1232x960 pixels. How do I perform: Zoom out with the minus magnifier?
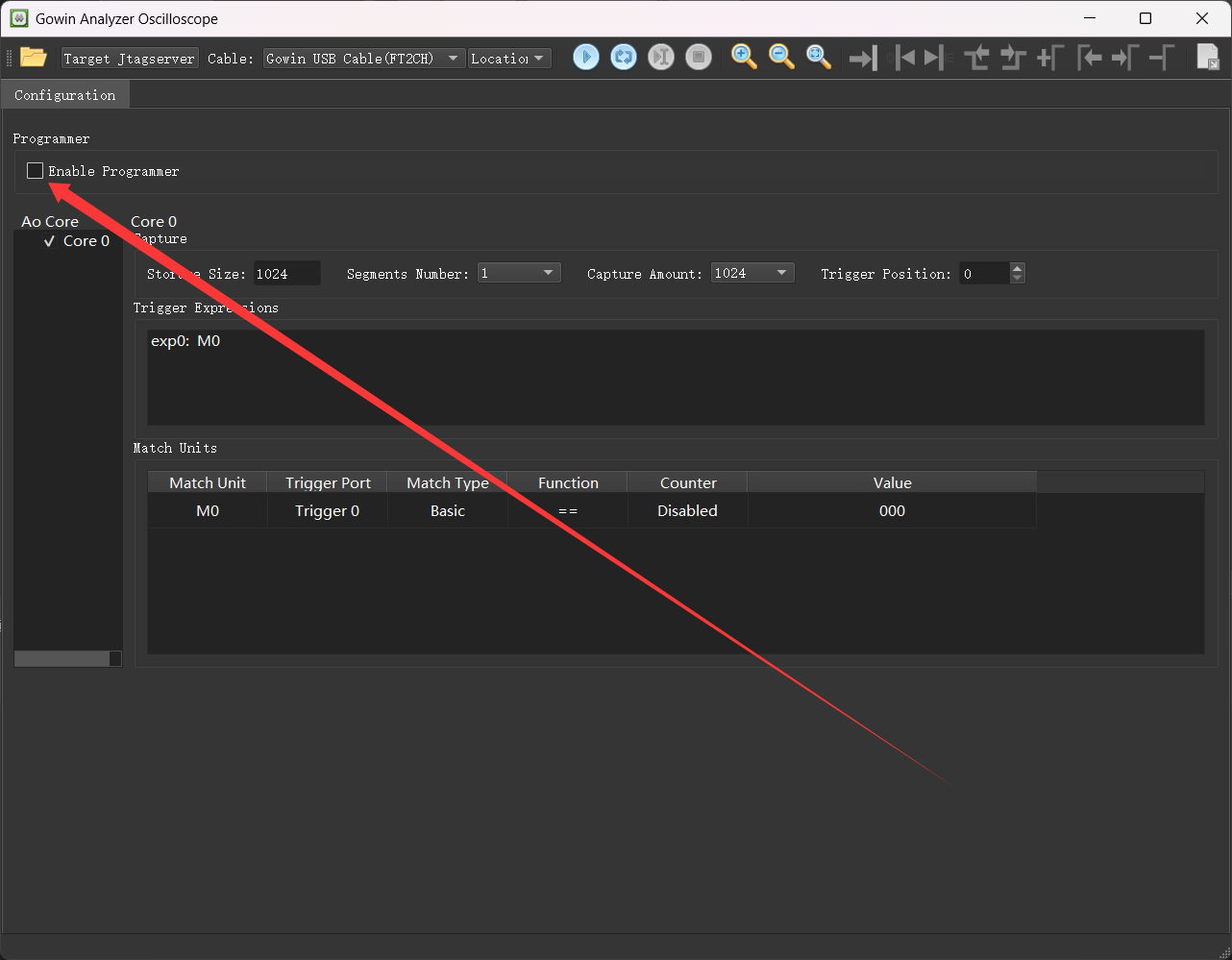tap(781, 58)
